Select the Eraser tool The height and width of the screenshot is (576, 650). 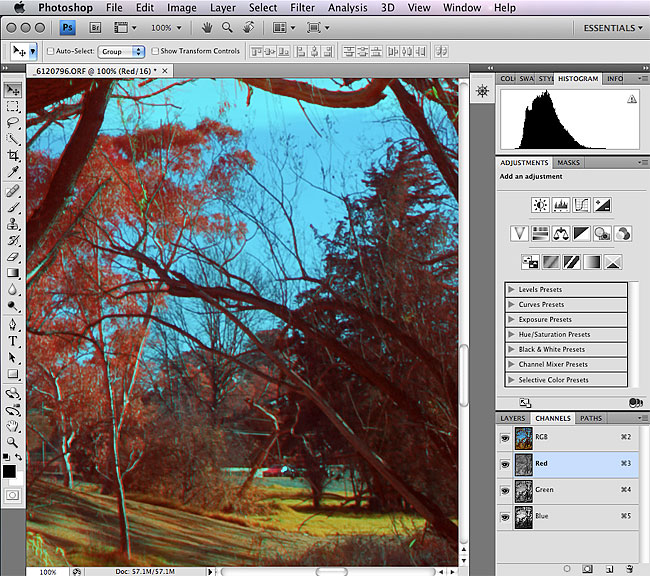click(x=13, y=257)
